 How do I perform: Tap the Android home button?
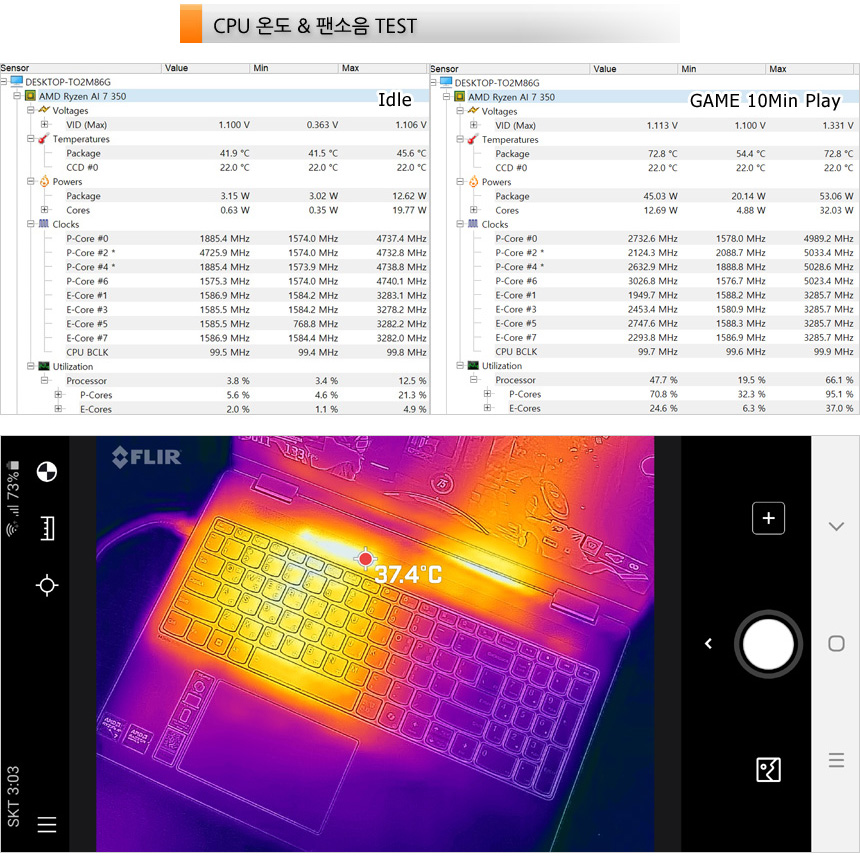pyautogui.click(x=836, y=643)
